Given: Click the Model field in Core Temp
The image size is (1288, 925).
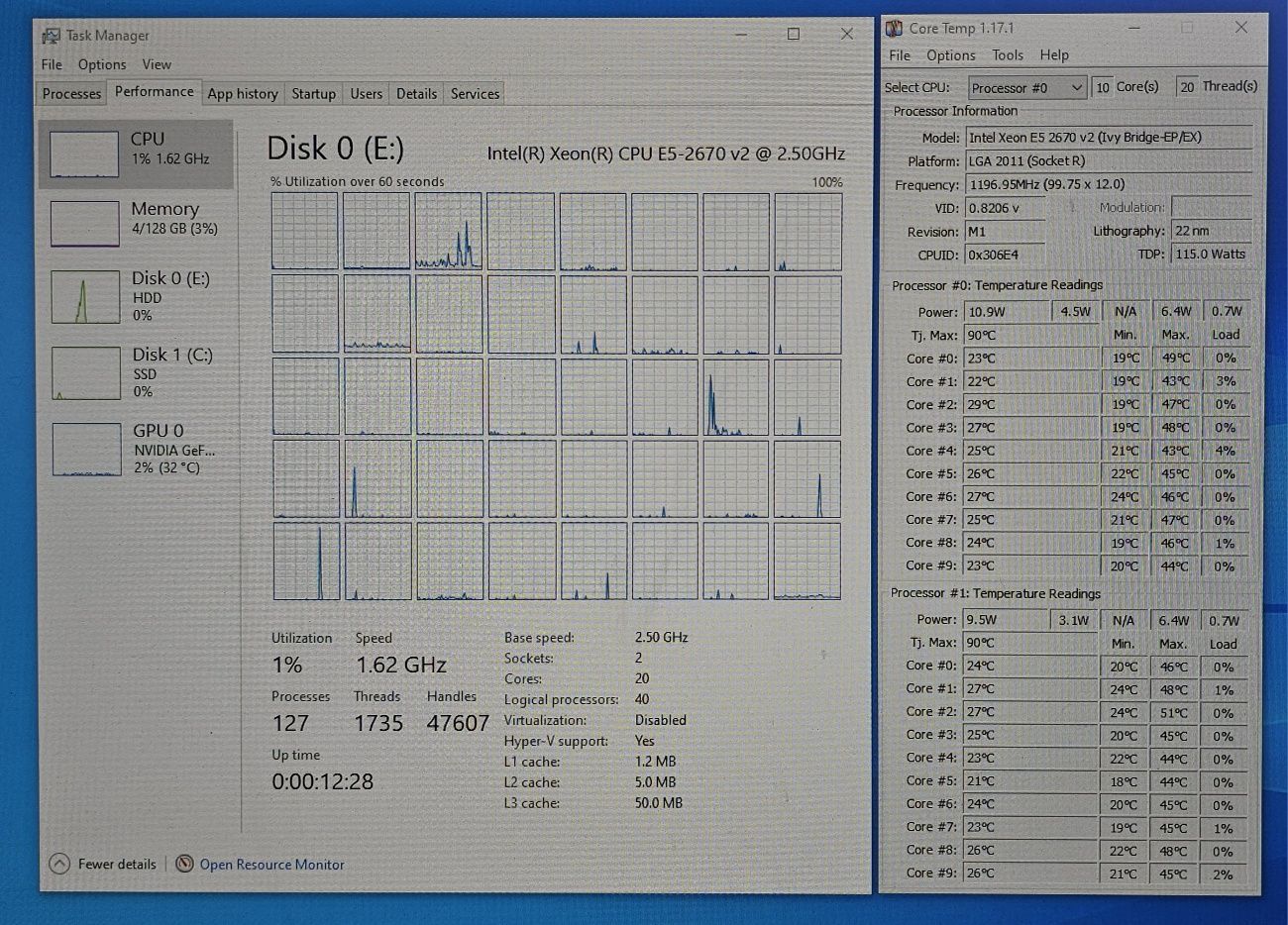Looking at the screenshot, I should coord(1109,138).
